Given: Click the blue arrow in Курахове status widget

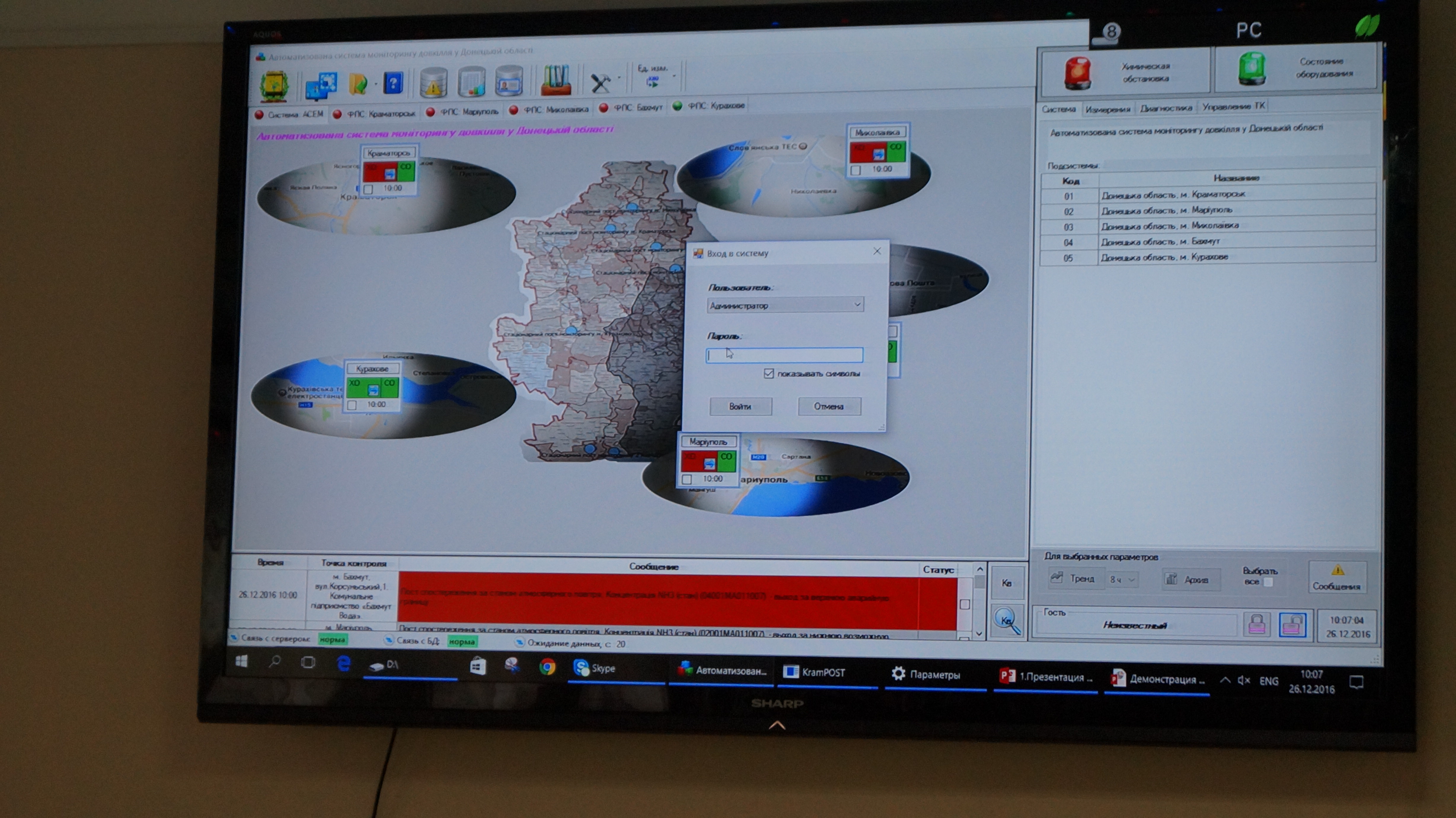Looking at the screenshot, I should (x=373, y=390).
